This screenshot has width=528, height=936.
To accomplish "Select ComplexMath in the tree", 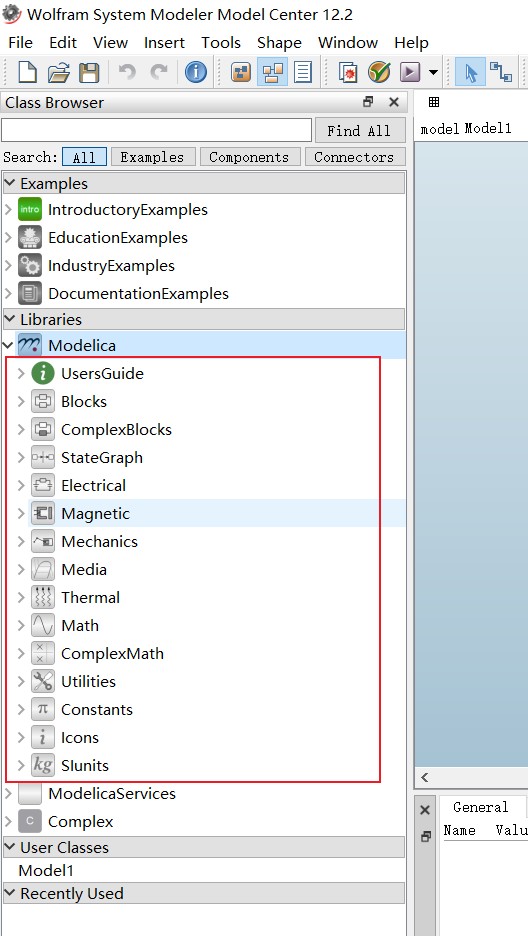I will coord(112,654).
